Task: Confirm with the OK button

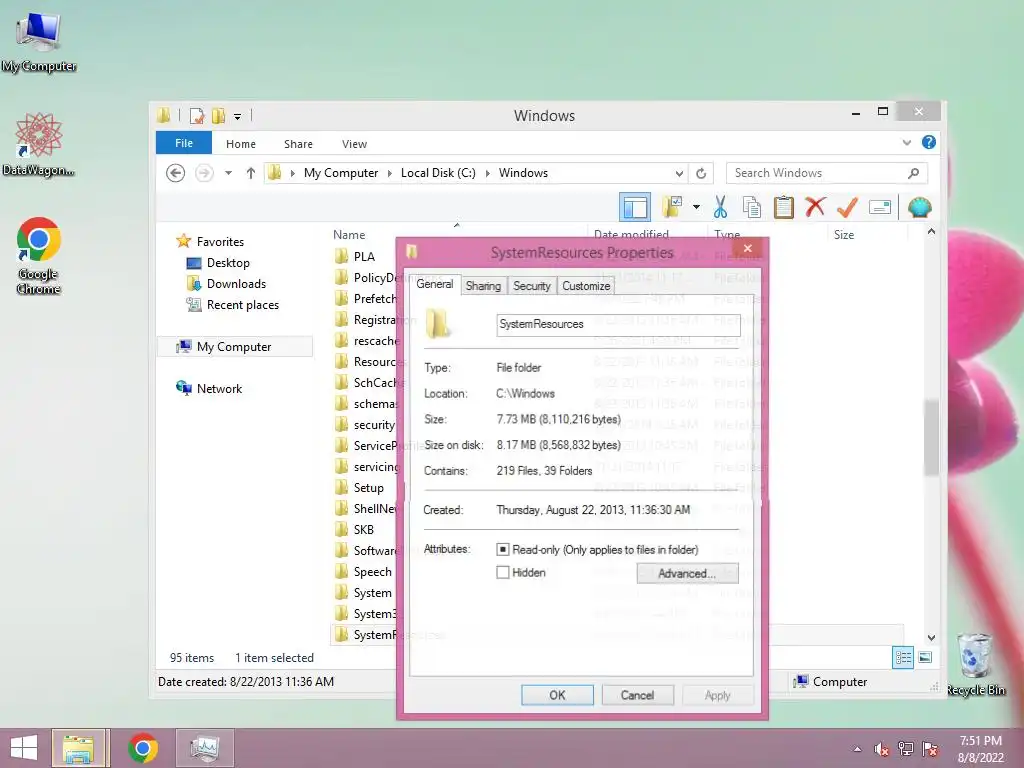Action: tap(557, 696)
